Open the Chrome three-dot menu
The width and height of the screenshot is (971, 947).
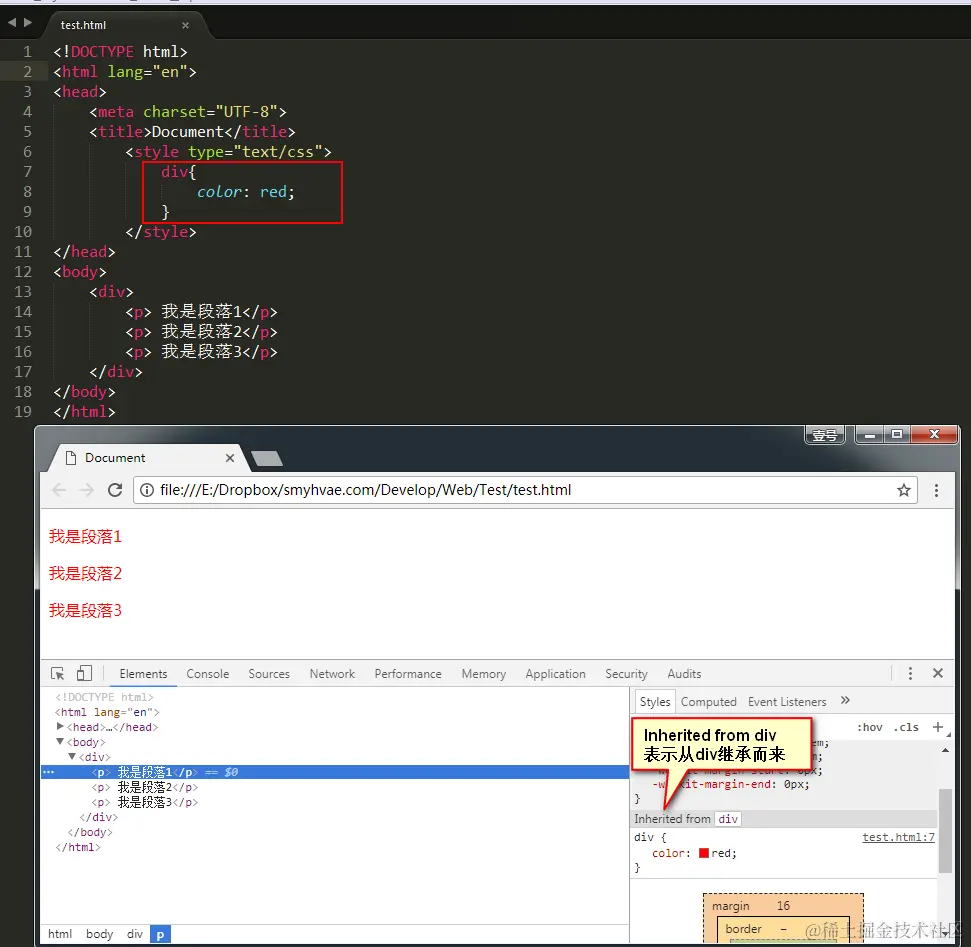coord(936,491)
